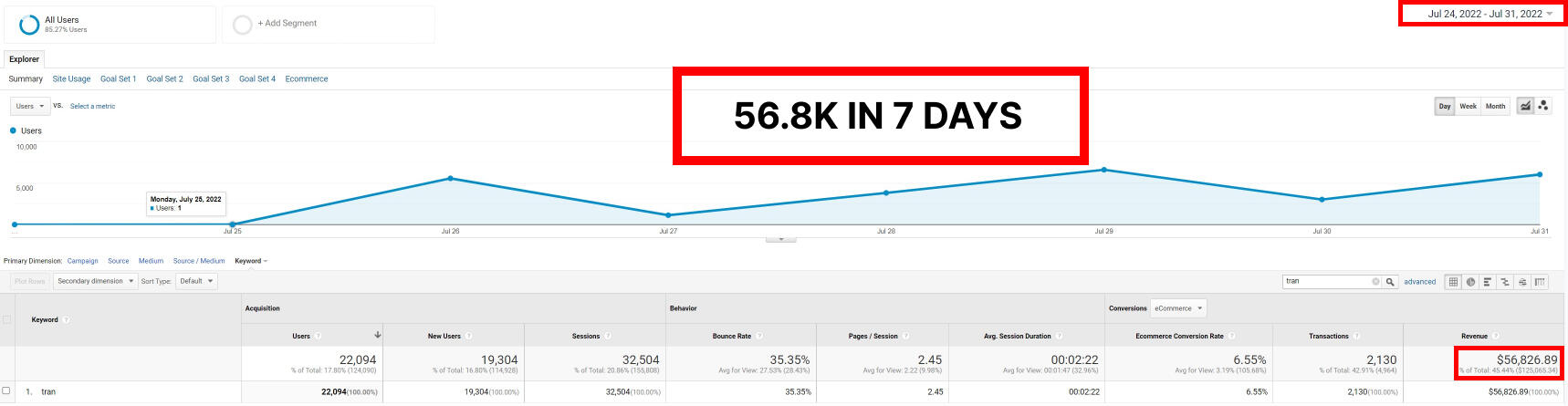
Task: Open help for Bounce Rate column
Action: pyautogui.click(x=759, y=337)
